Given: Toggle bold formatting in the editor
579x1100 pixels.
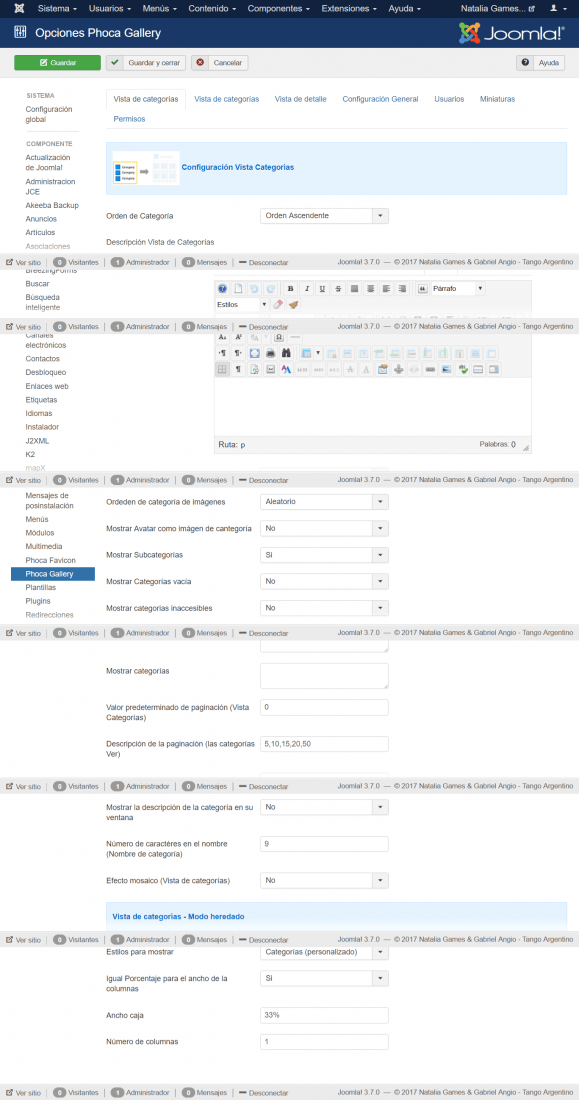Looking at the screenshot, I should [x=291, y=289].
